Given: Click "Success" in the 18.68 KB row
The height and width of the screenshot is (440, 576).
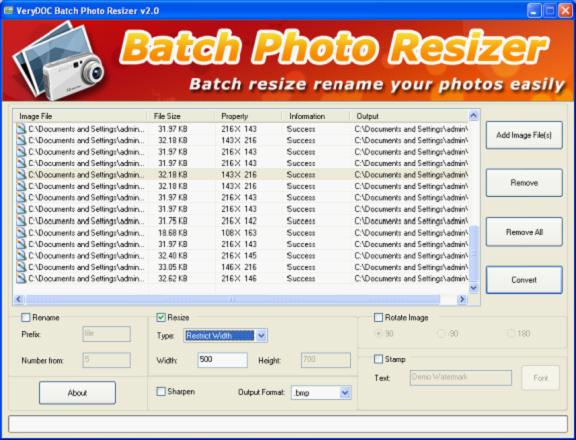Looking at the screenshot, I should pos(301,232).
